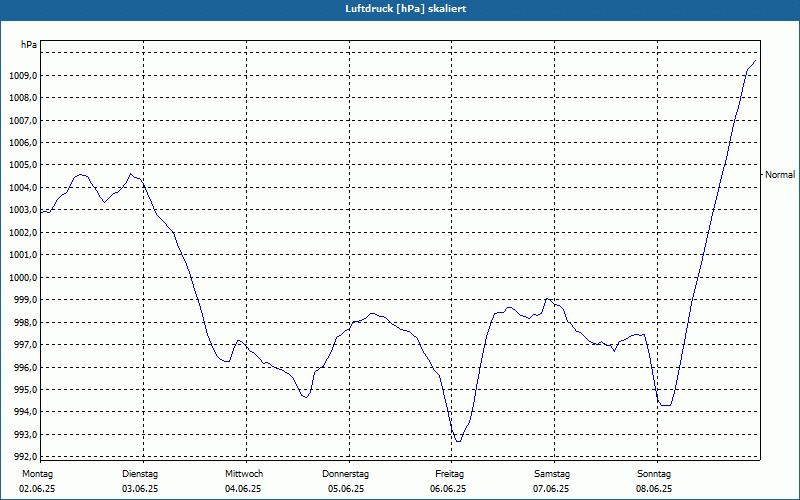The width and height of the screenshot is (800, 500).
Task: Click the date 02.06.25
Action: click(x=37, y=489)
